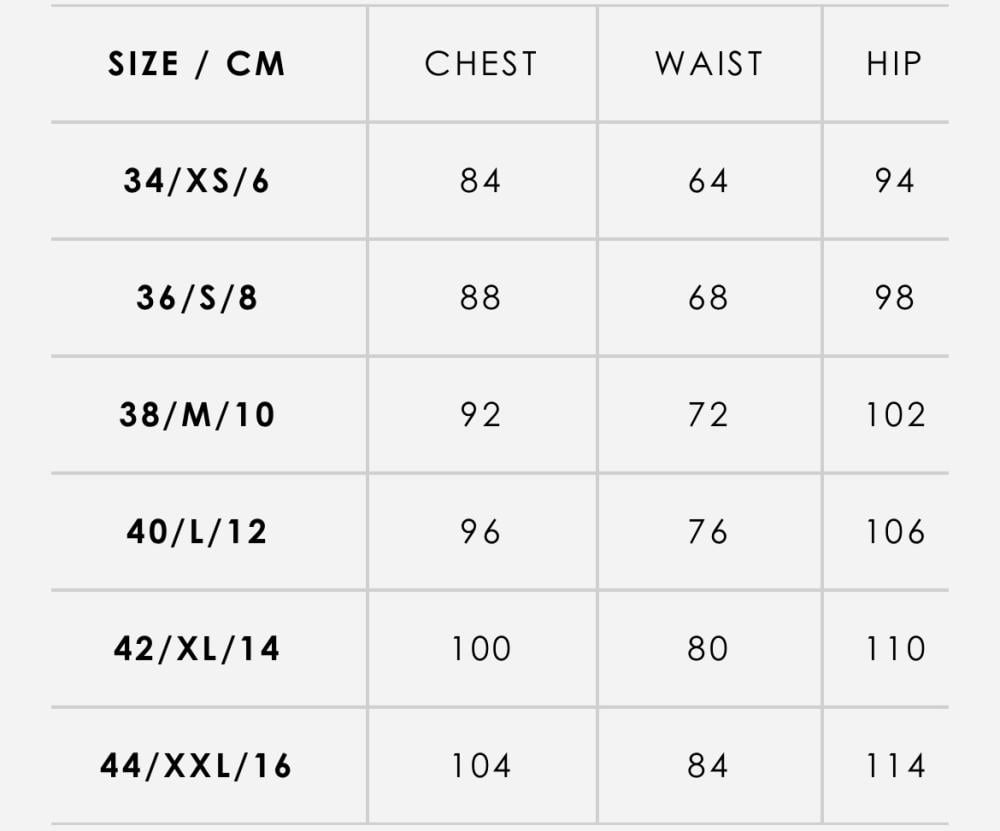Select the CHEST column header
Viewport: 1000px width, 831px height.
(x=482, y=64)
